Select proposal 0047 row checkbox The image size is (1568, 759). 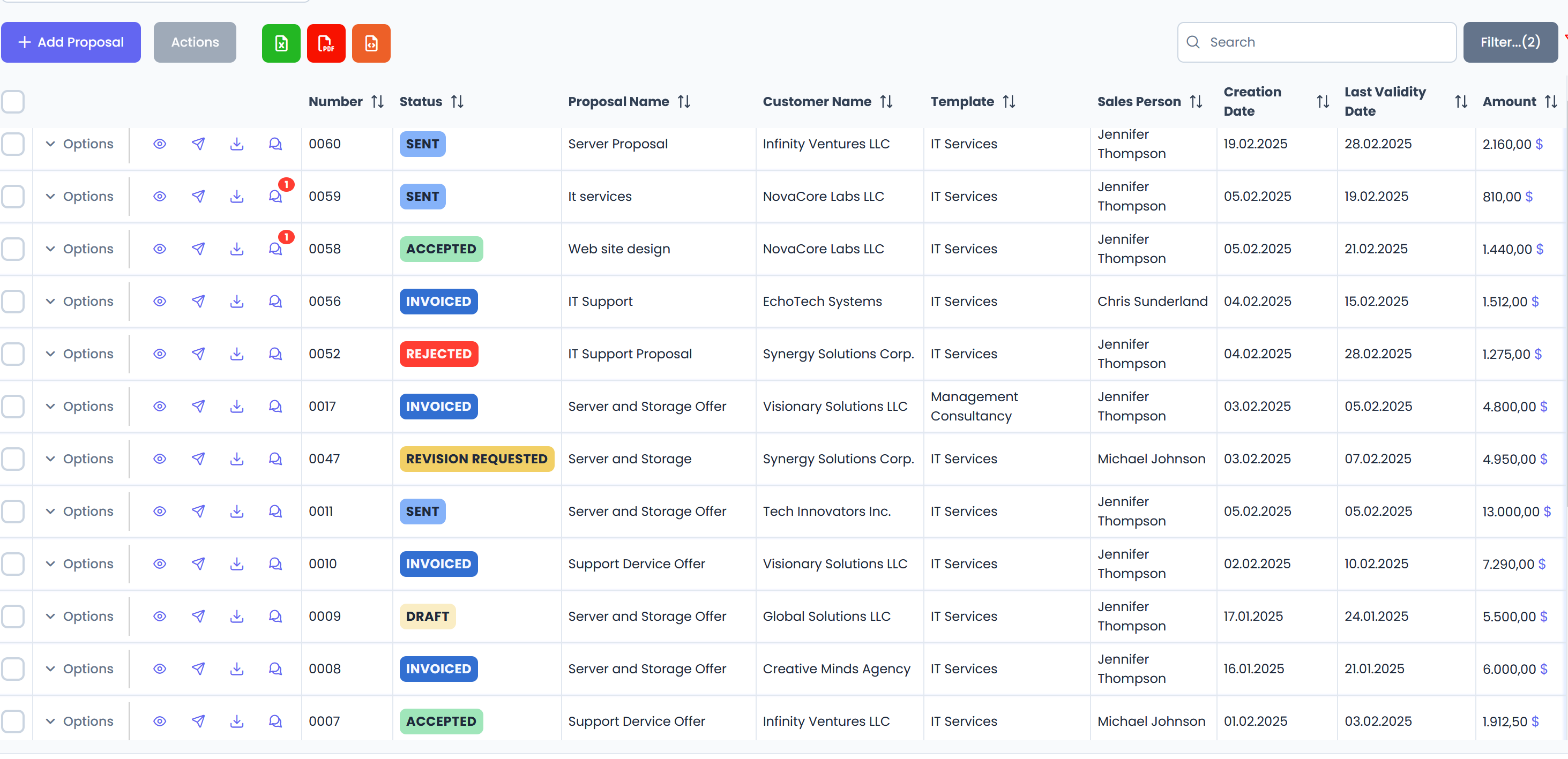pyautogui.click(x=13, y=459)
